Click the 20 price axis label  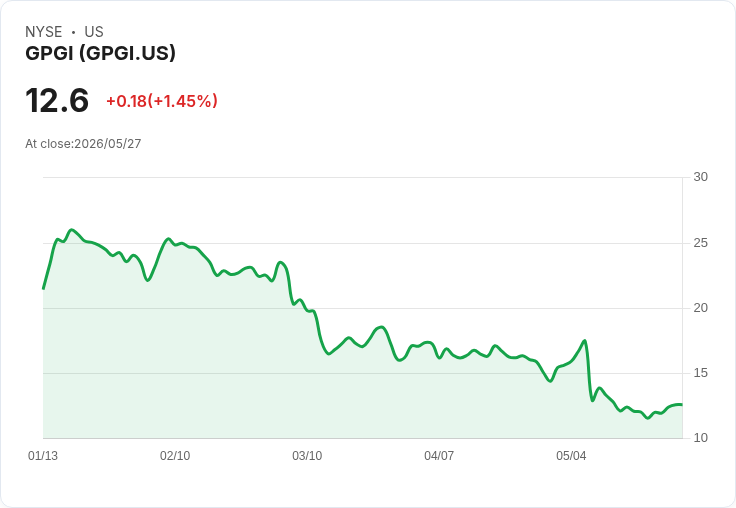click(700, 308)
